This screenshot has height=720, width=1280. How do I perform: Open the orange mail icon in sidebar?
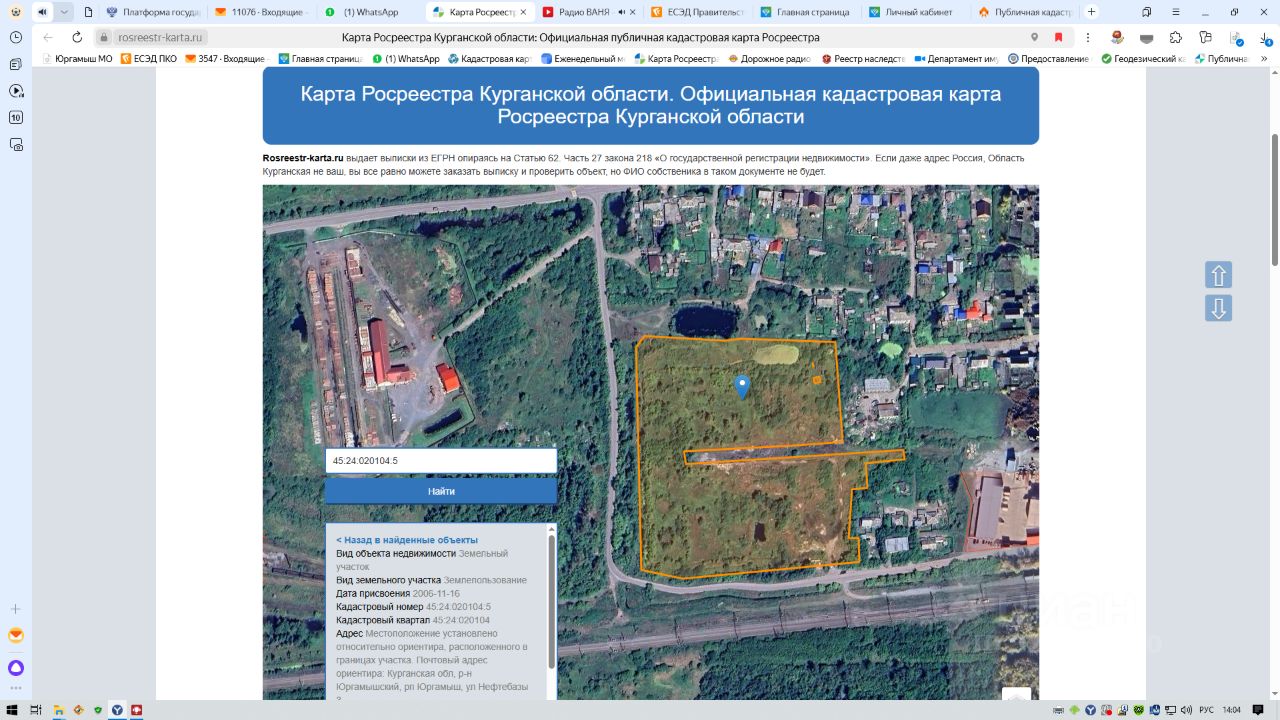point(16,636)
